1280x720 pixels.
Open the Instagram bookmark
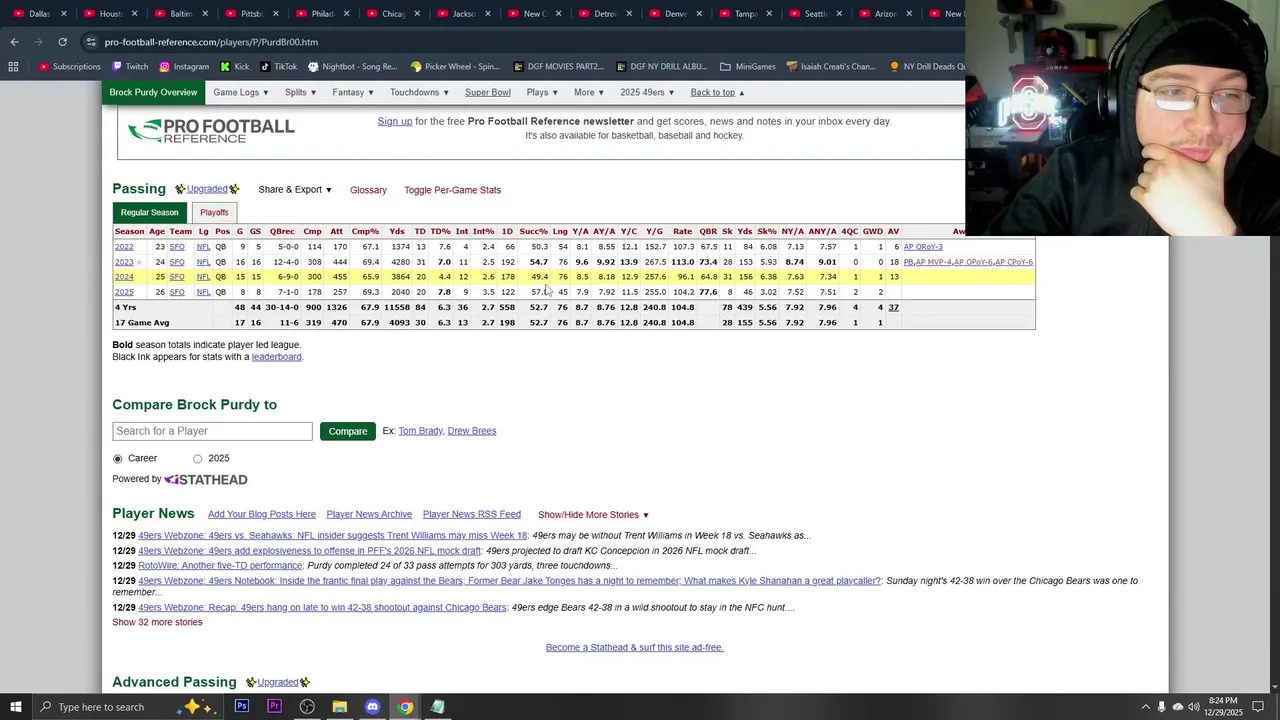184,67
